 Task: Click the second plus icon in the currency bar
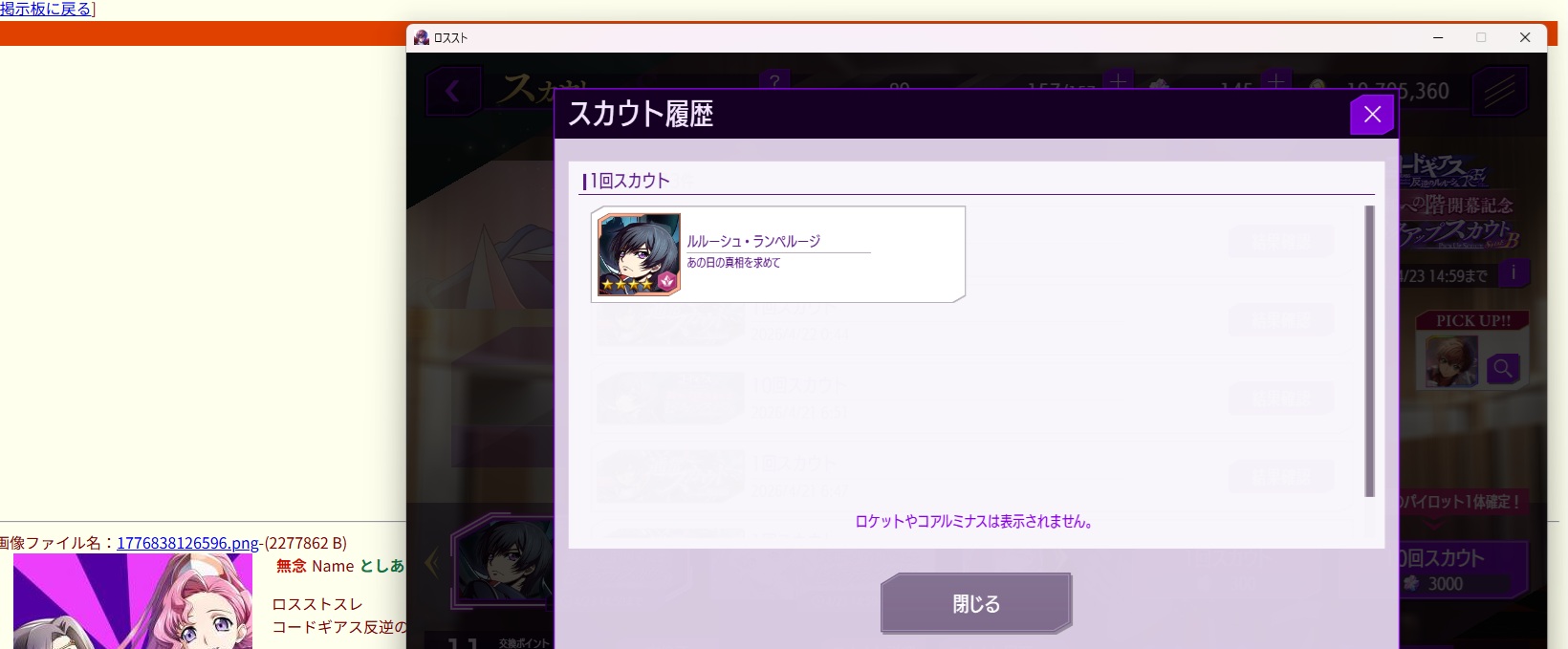click(x=1275, y=81)
